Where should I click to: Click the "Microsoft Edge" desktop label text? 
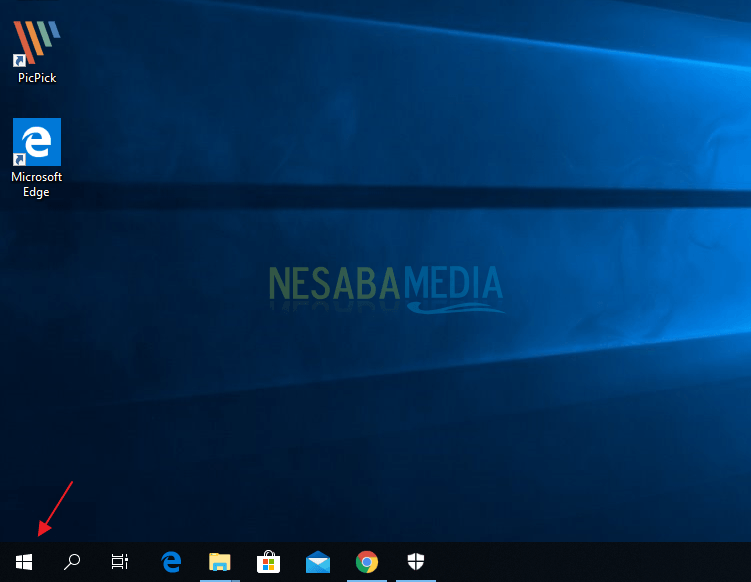point(37,184)
